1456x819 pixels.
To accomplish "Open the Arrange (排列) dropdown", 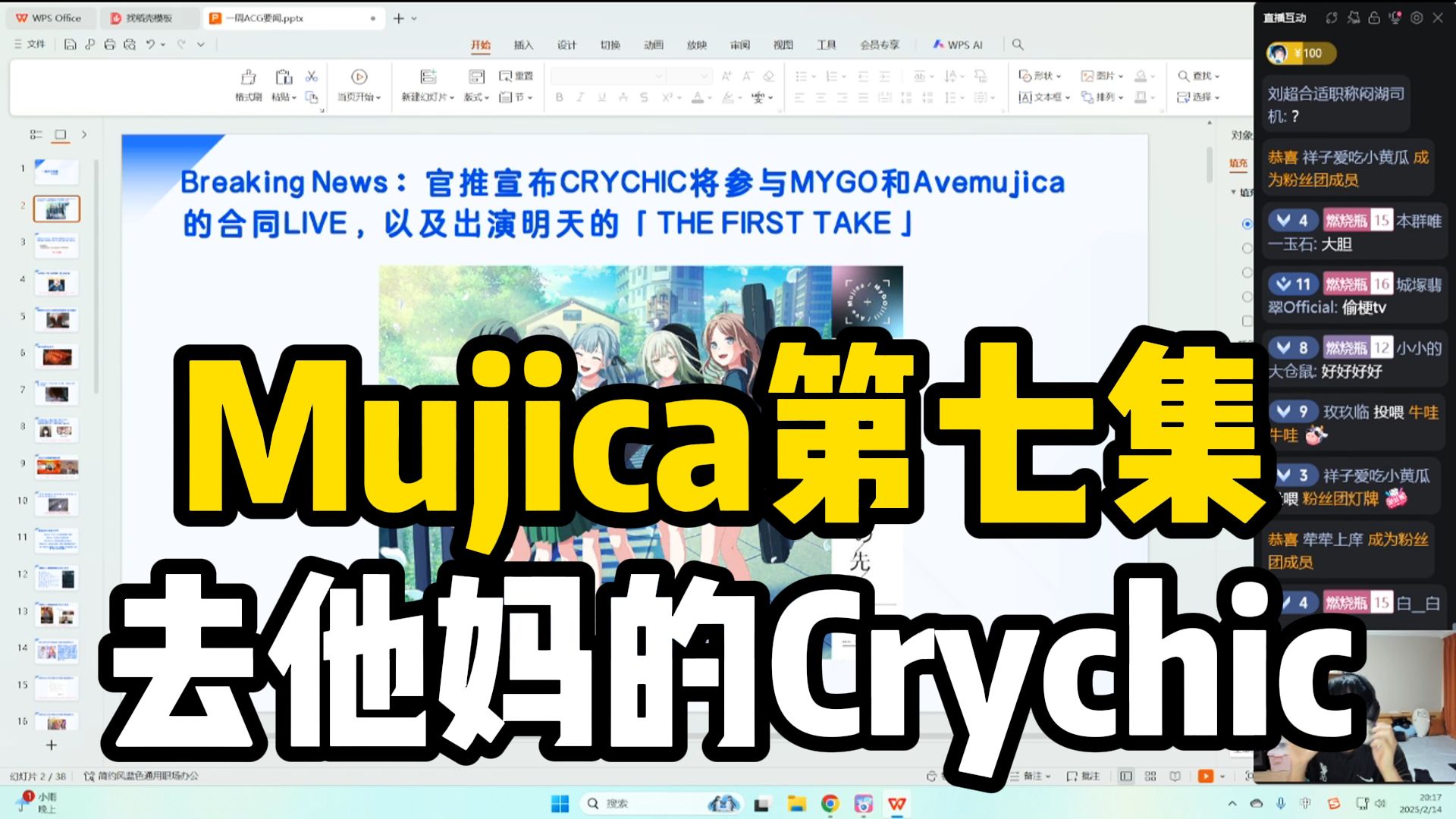I will 1103,97.
